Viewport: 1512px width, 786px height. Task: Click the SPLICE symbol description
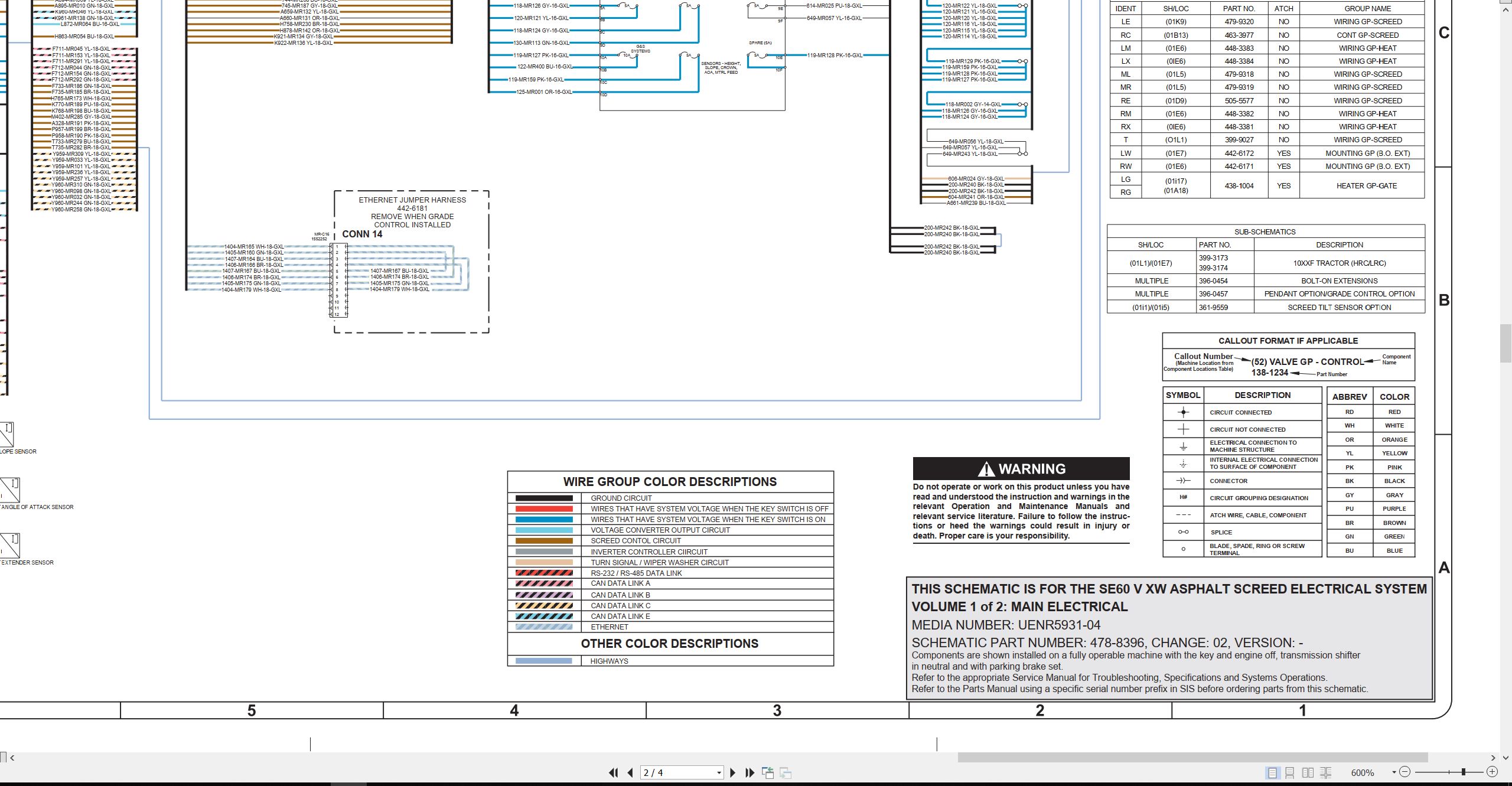(x=1221, y=533)
